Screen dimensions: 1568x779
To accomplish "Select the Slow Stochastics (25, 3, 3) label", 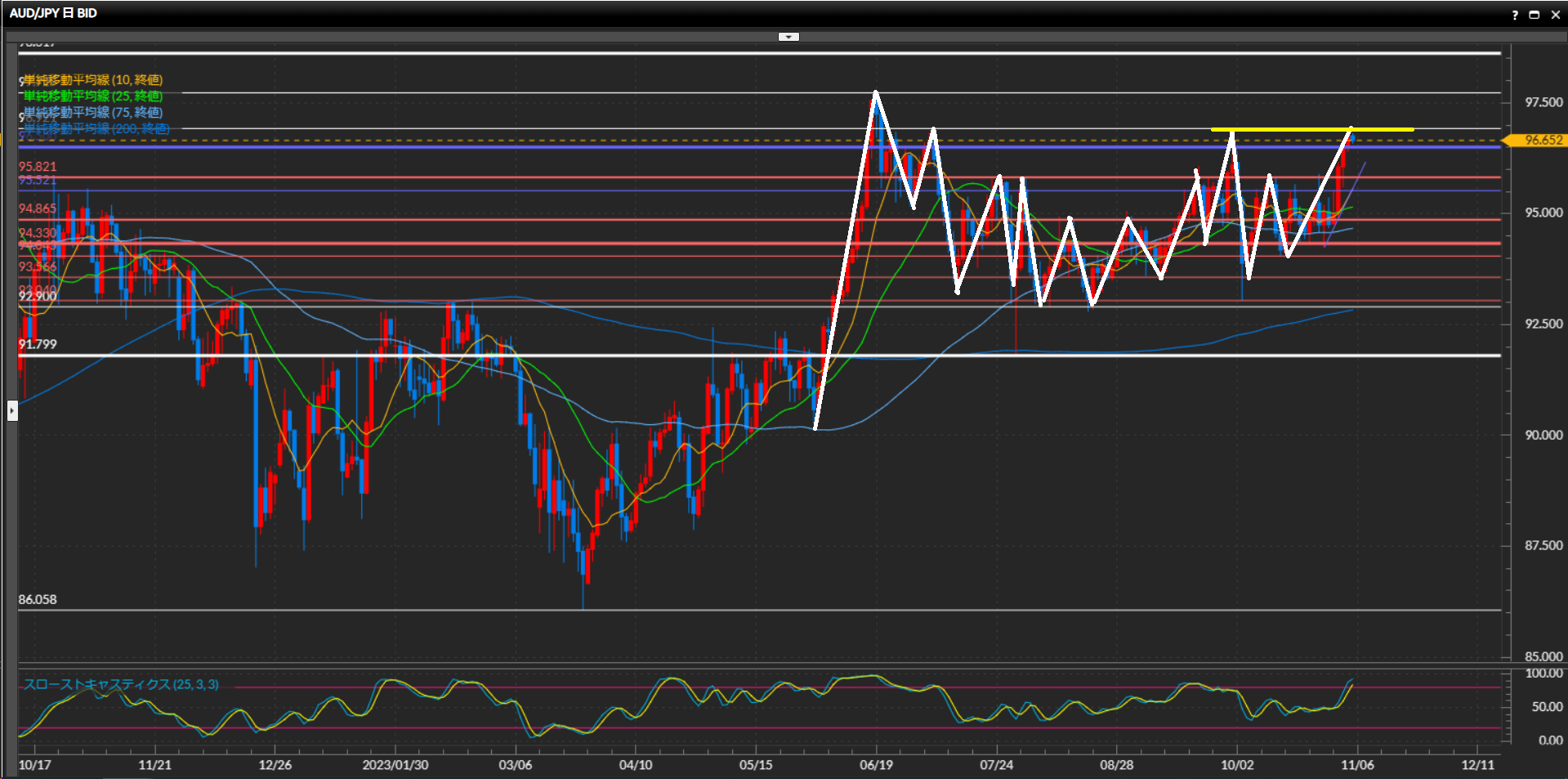I will [121, 684].
